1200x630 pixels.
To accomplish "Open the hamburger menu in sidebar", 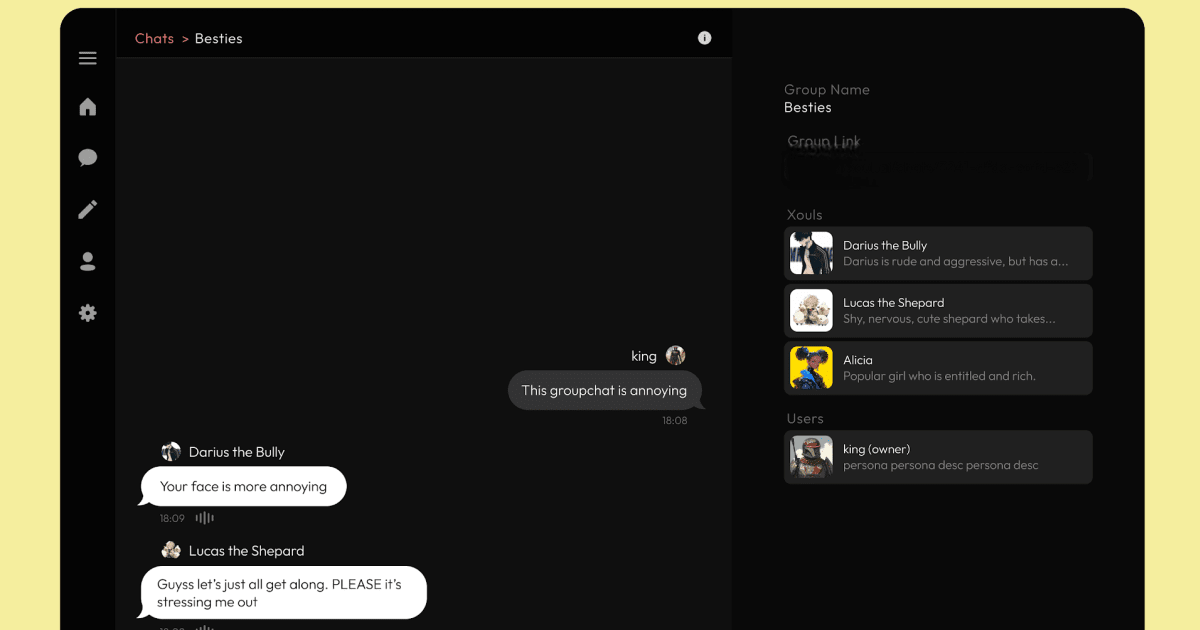I will click(x=88, y=59).
